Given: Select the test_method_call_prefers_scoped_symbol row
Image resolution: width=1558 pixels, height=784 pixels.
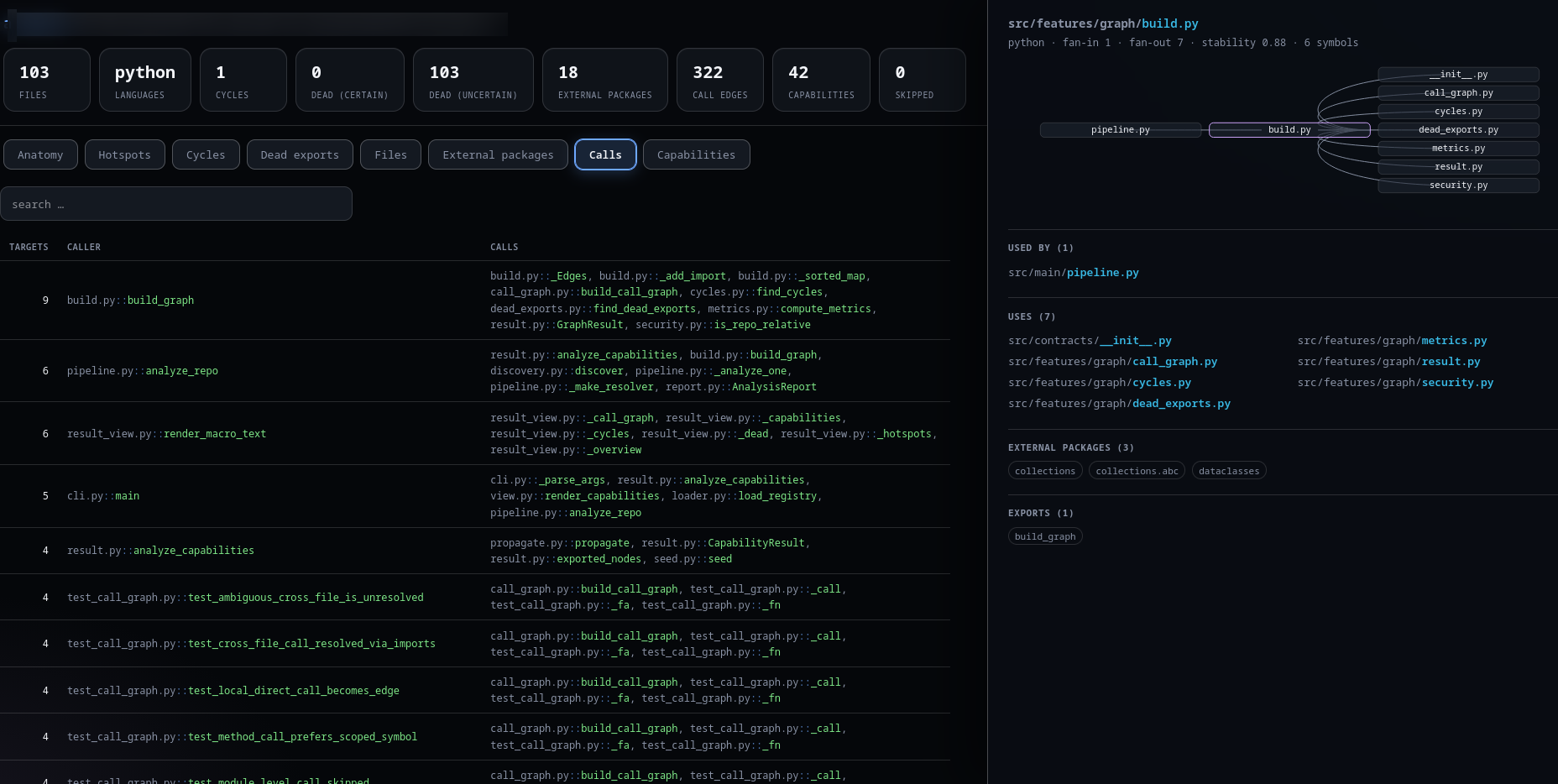Looking at the screenshot, I should tap(475, 737).
